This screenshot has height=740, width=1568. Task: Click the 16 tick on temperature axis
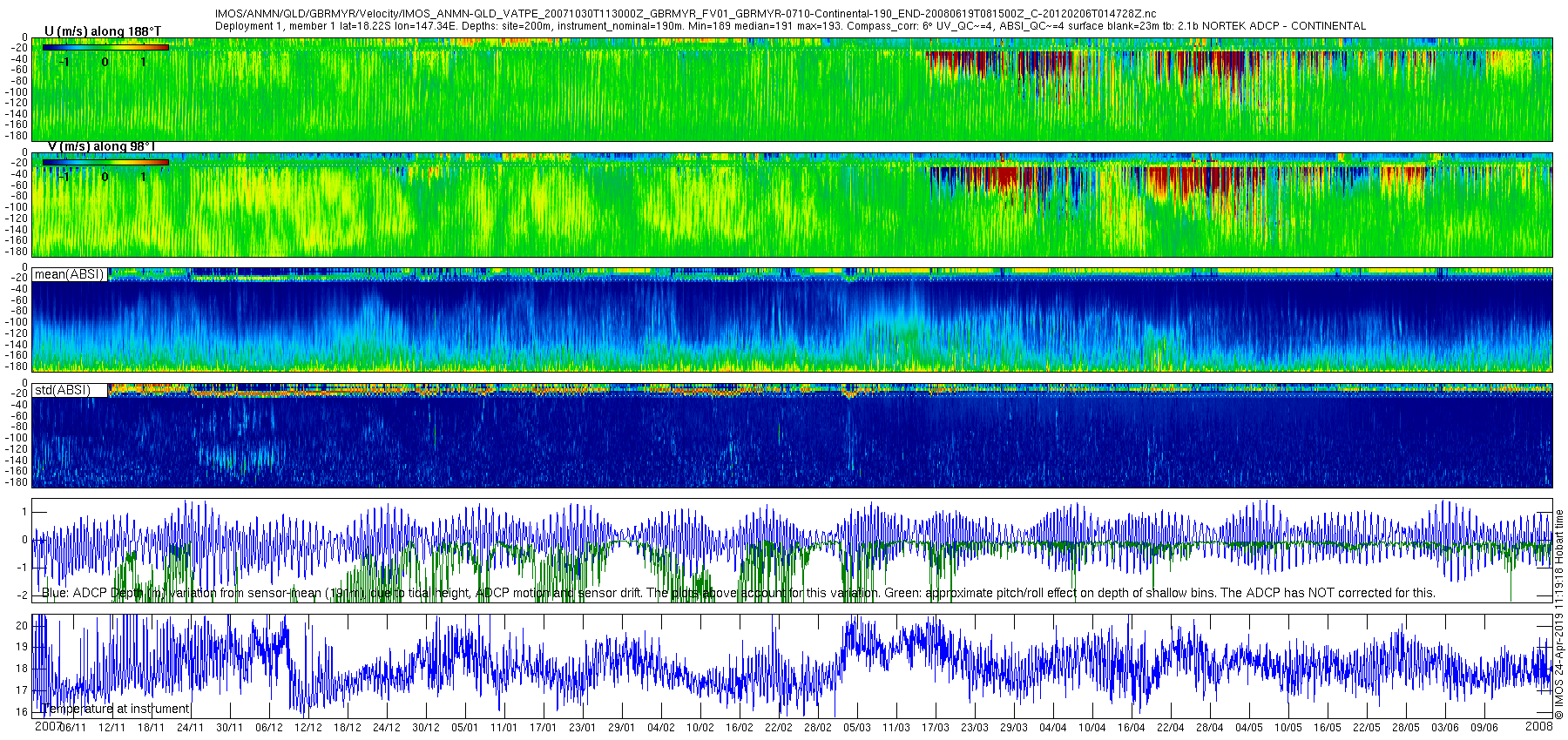(22, 711)
